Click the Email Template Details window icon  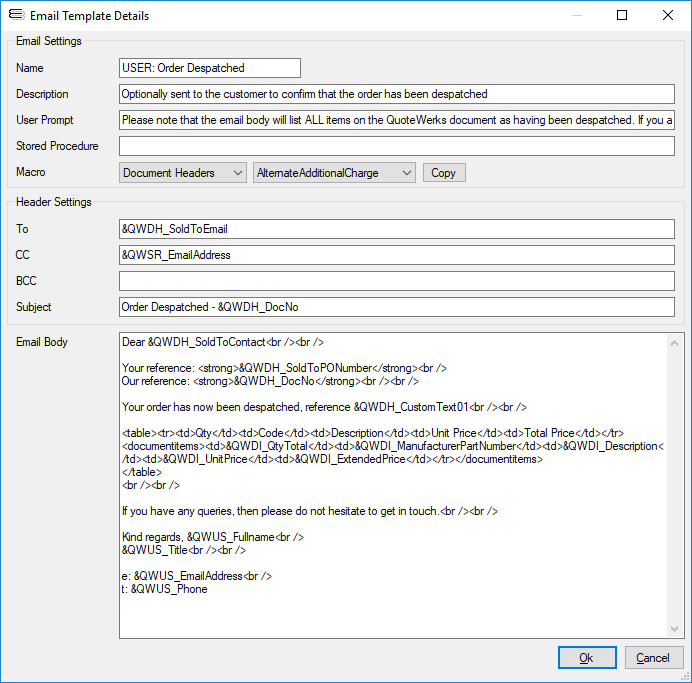coord(16,16)
